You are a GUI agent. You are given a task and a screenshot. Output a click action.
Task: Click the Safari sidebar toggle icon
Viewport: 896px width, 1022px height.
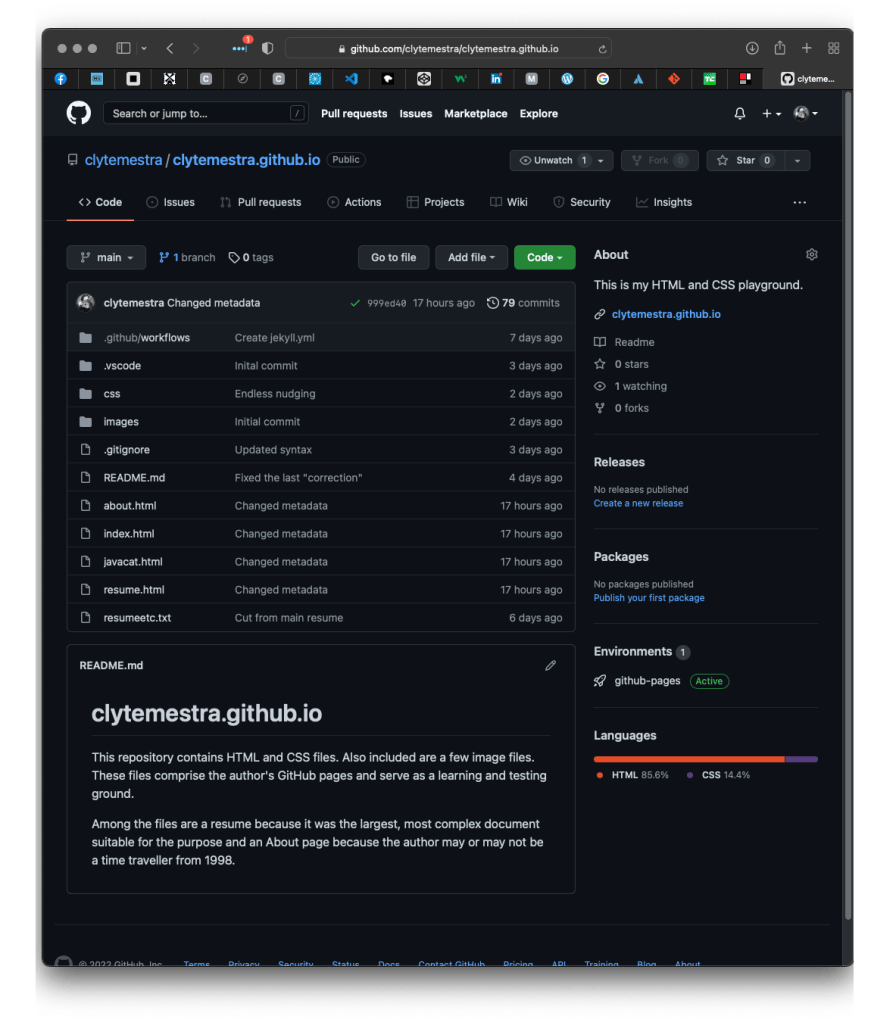pyautogui.click(x=124, y=48)
